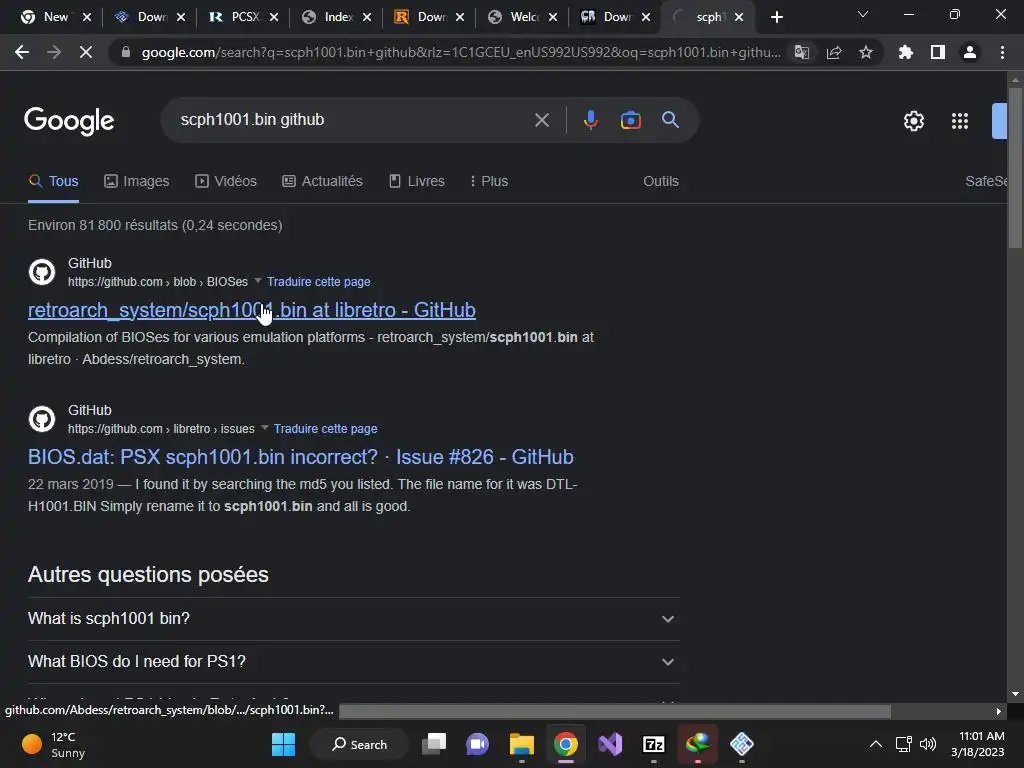Toggle the browser side panel
This screenshot has width=1024, height=768.
pyautogui.click(x=938, y=52)
